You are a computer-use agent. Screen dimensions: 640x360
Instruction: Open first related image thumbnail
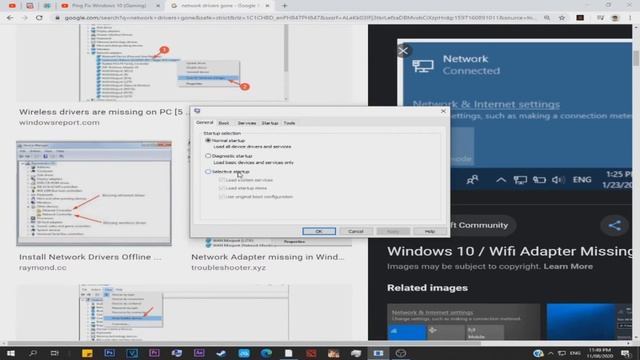[x=463, y=322]
